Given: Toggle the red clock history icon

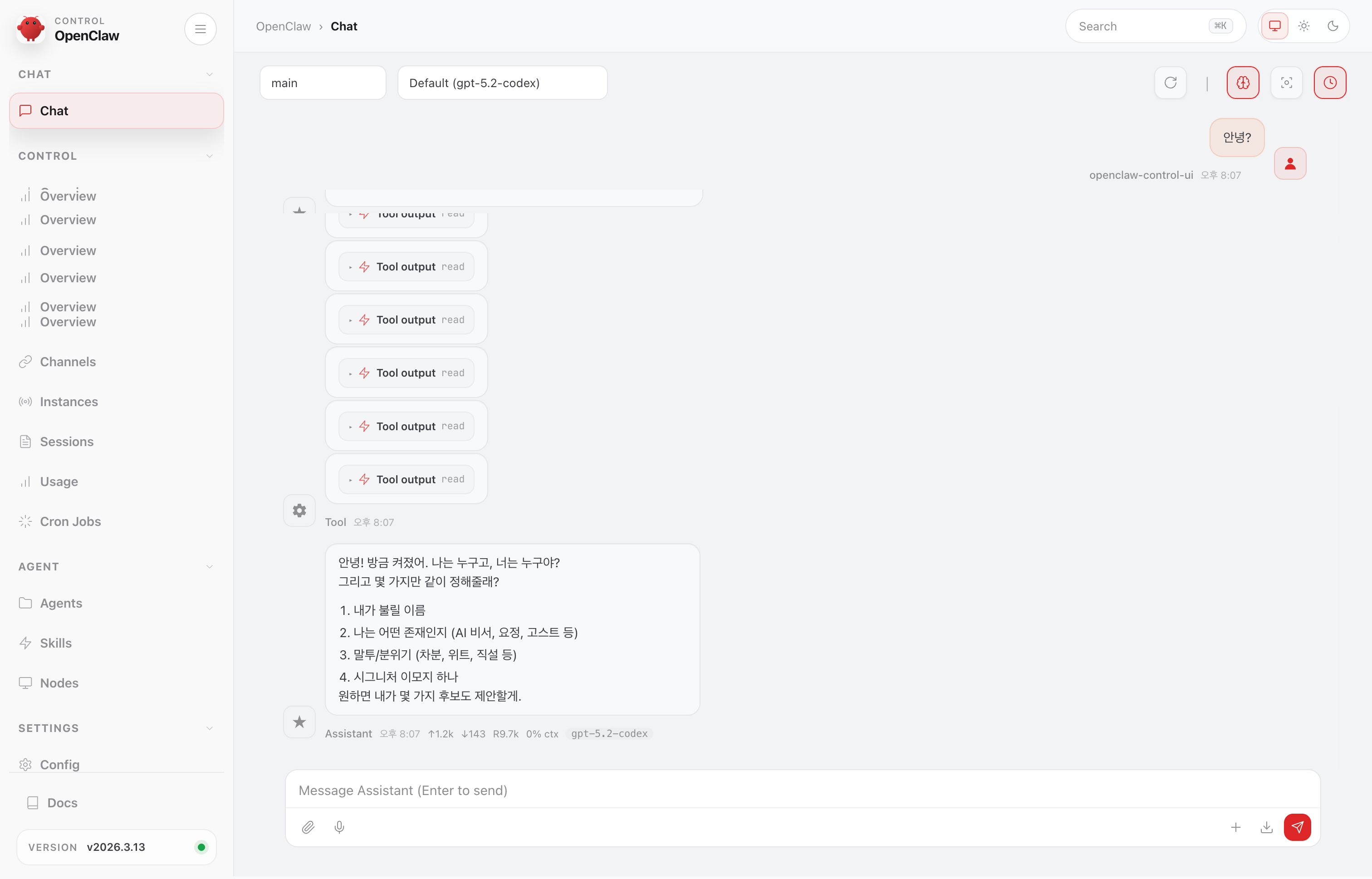Looking at the screenshot, I should click(1330, 82).
